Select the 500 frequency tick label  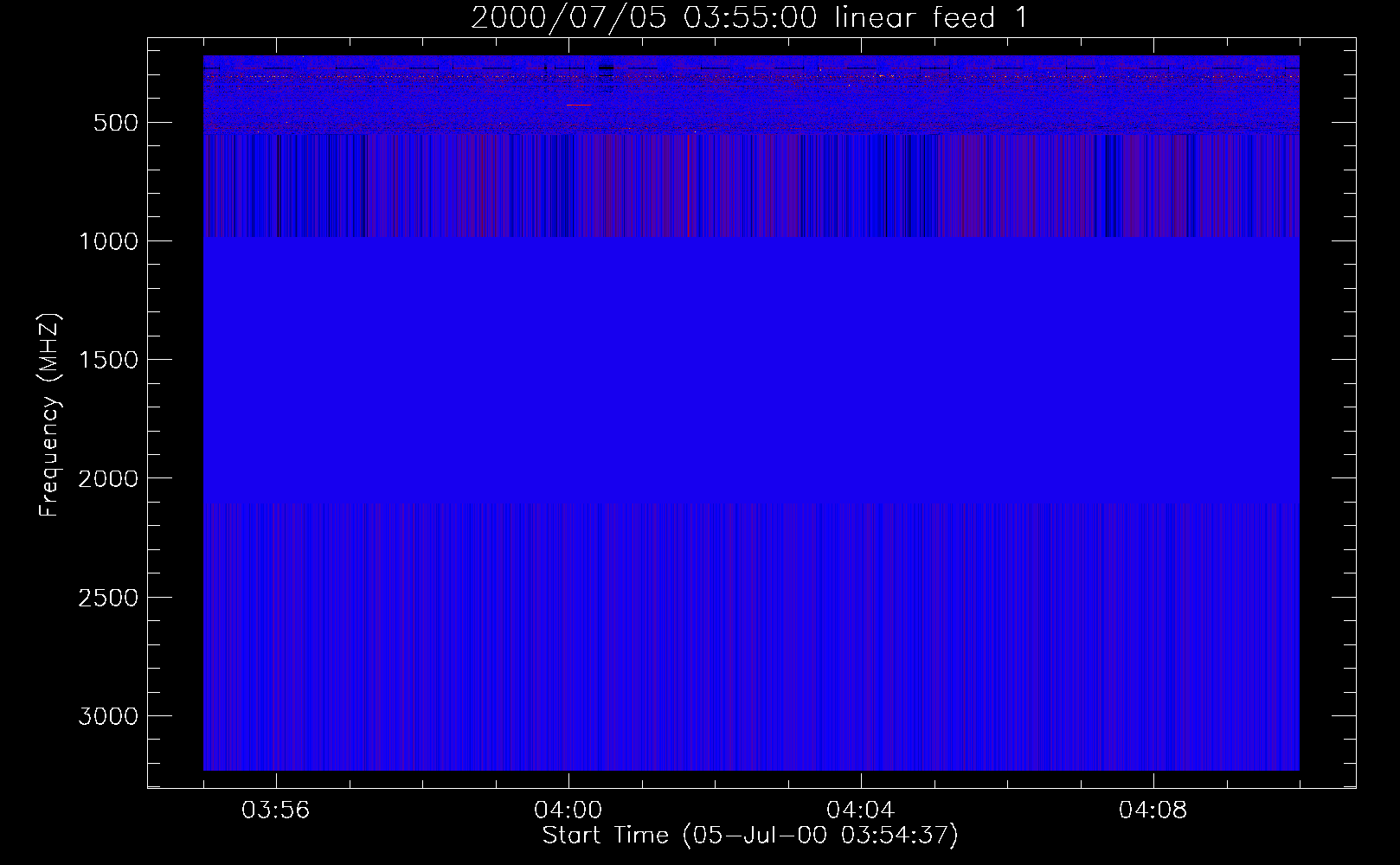pos(116,123)
